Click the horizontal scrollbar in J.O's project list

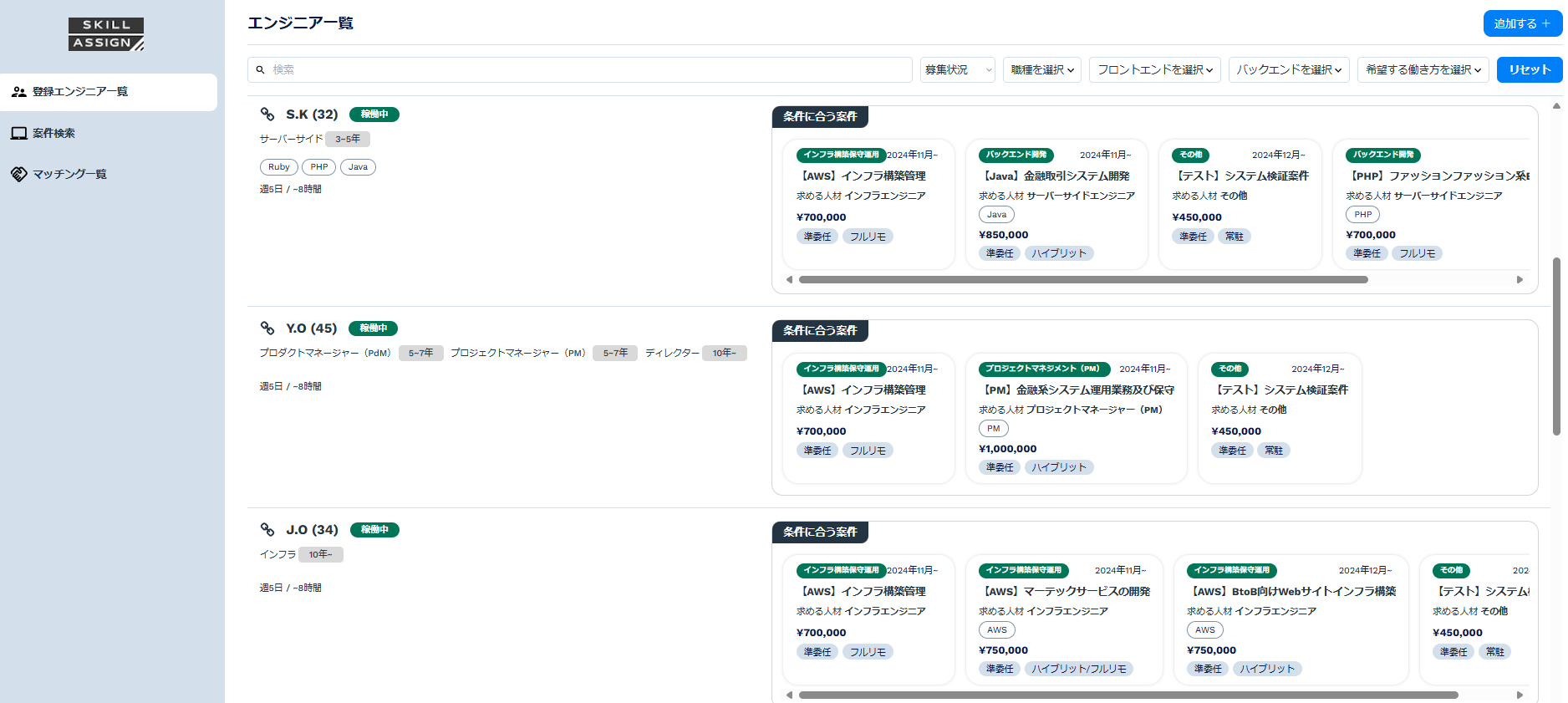(1128, 695)
